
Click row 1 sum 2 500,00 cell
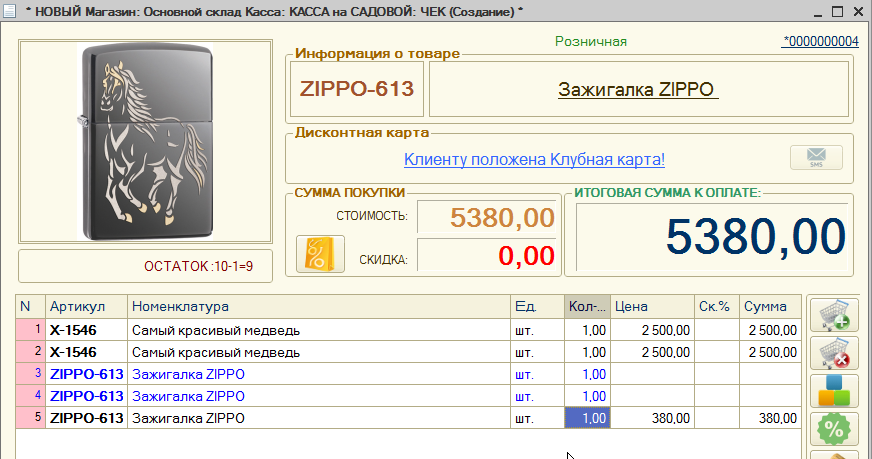click(770, 330)
